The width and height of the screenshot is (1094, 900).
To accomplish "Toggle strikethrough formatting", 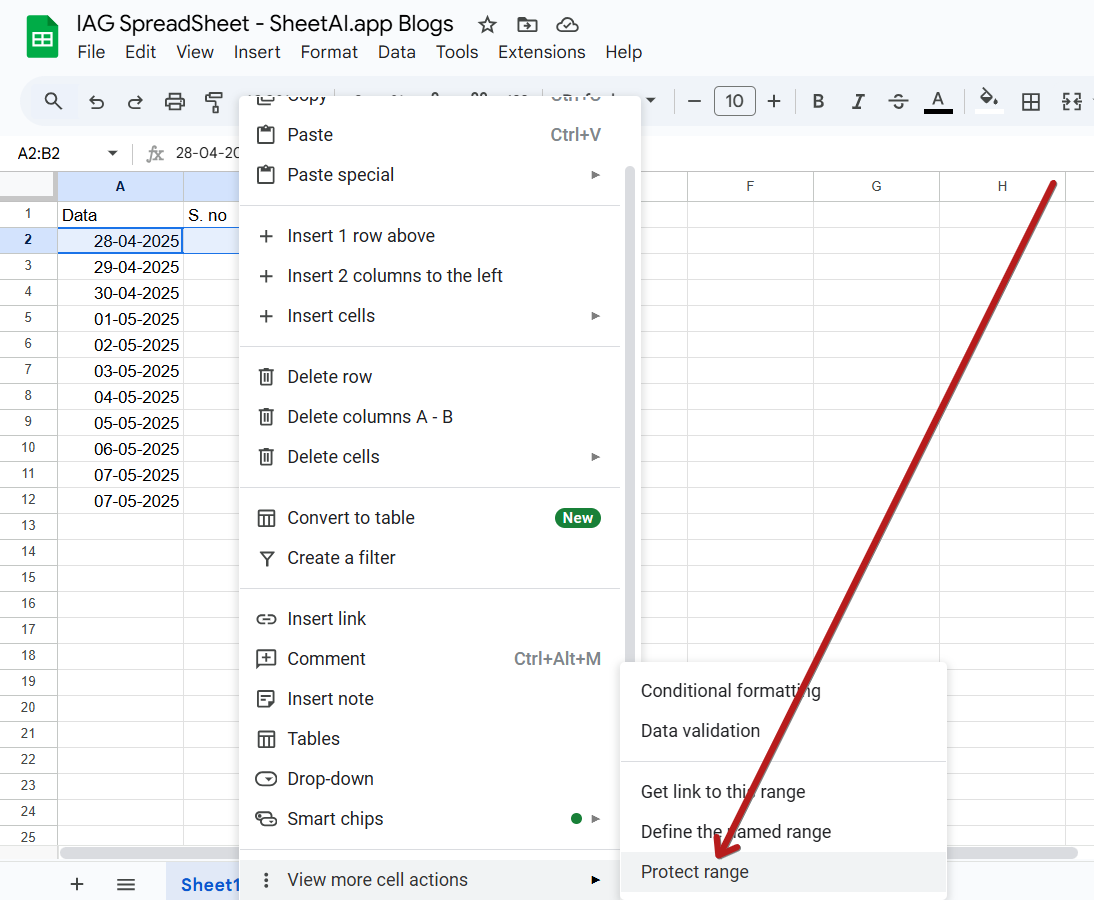I will (898, 102).
